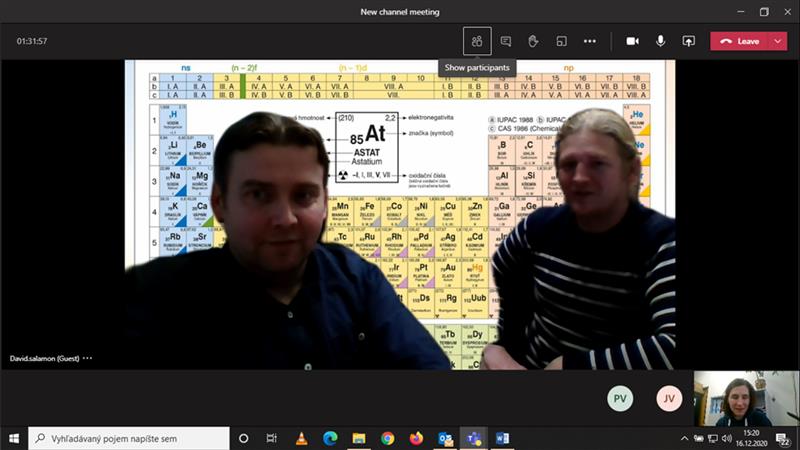
Task: Select the JV participant avatar
Action: click(669, 398)
